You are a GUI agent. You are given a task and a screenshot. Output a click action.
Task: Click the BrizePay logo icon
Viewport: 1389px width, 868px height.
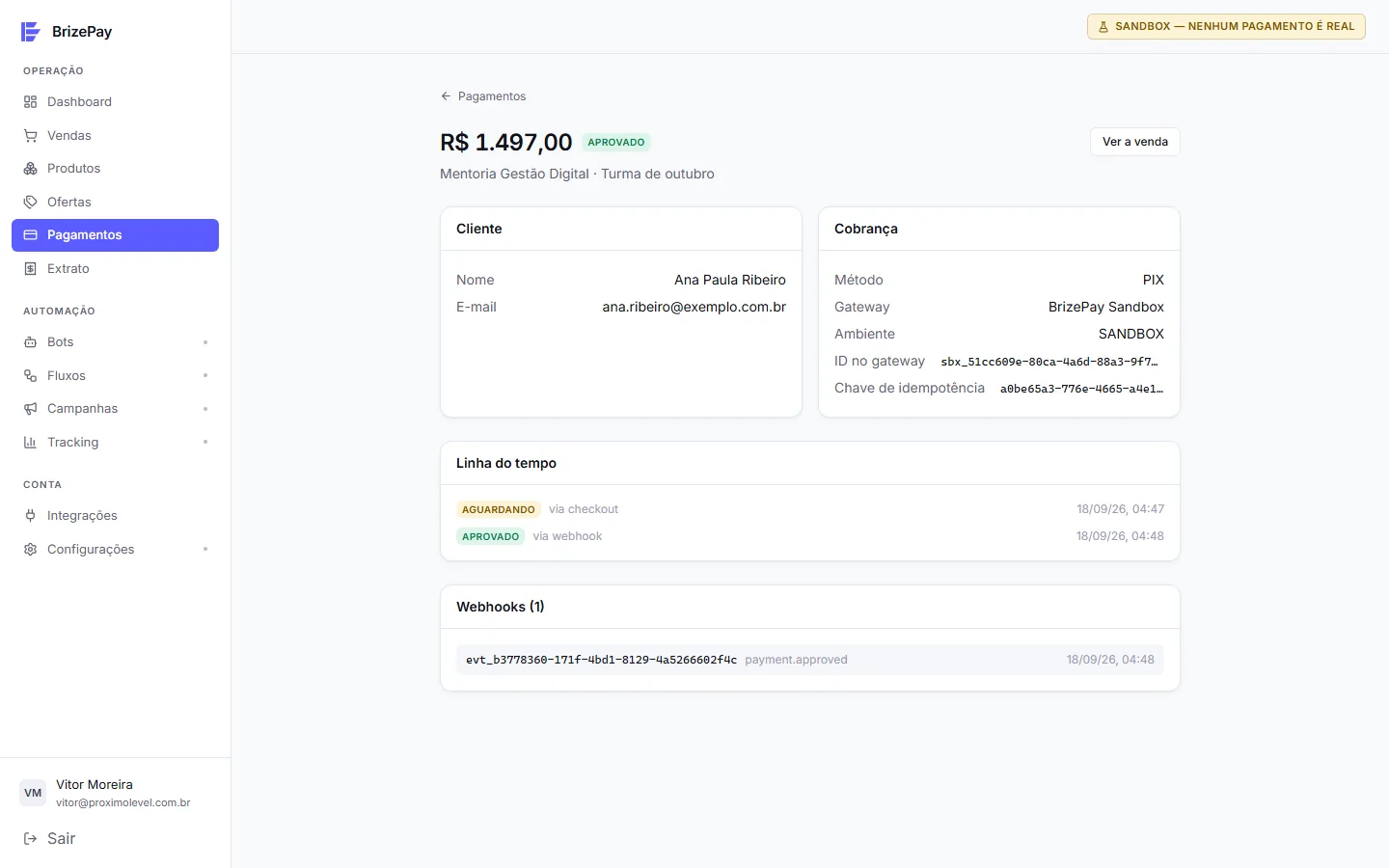(31, 32)
